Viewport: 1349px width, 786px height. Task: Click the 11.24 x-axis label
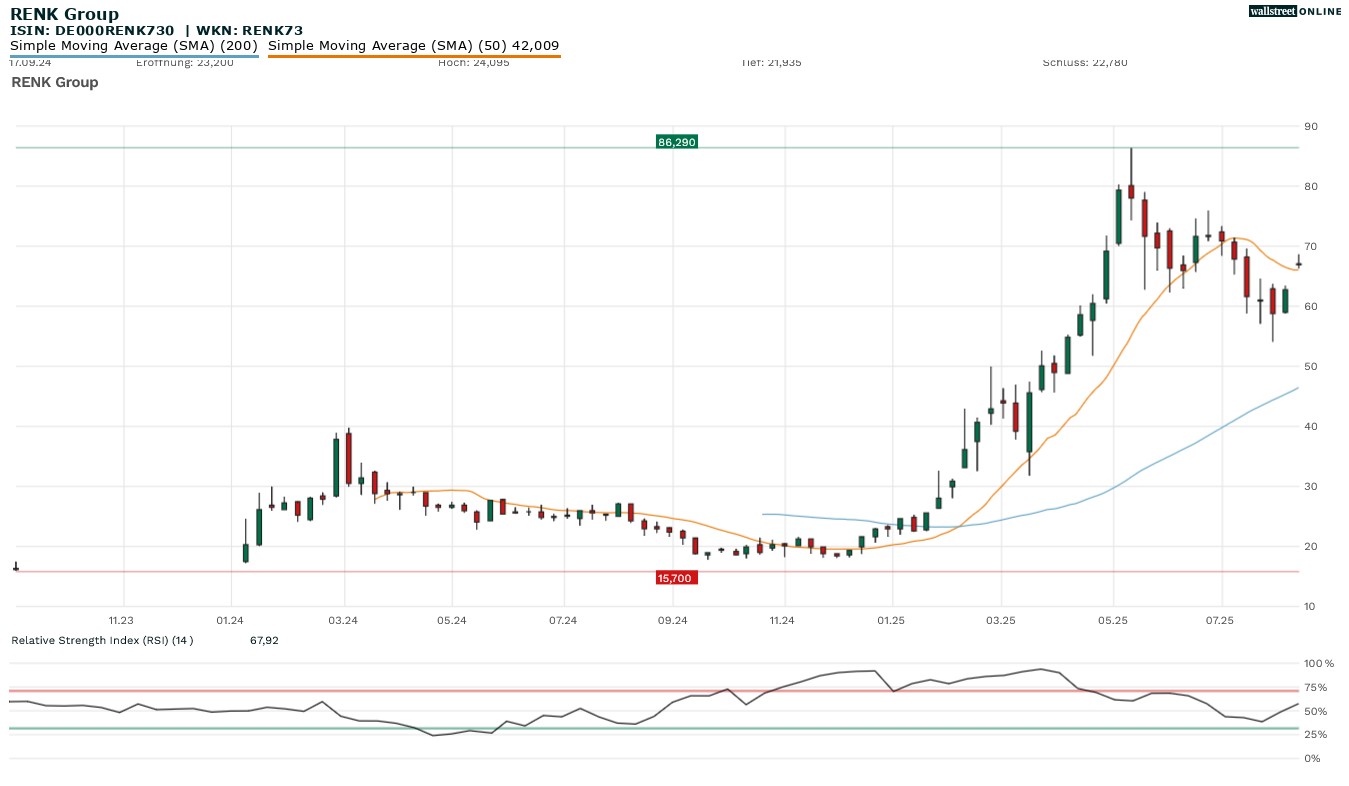[782, 621]
